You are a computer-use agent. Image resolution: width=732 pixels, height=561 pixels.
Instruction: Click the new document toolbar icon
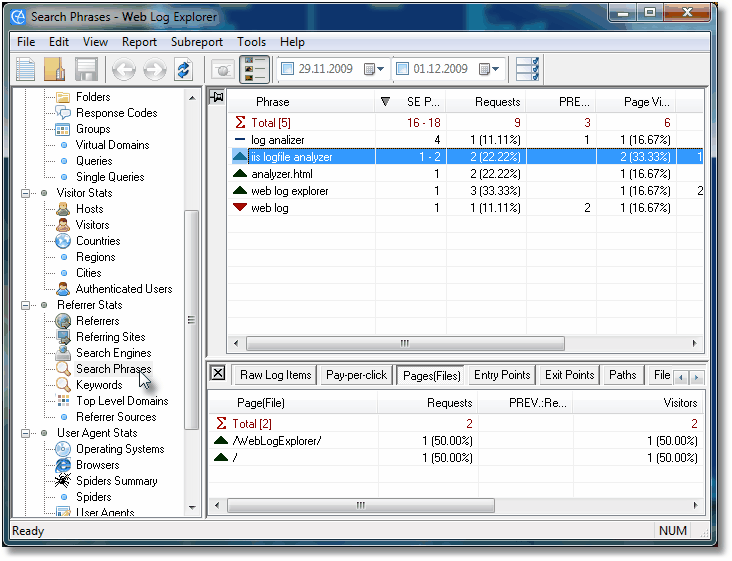(x=25, y=69)
